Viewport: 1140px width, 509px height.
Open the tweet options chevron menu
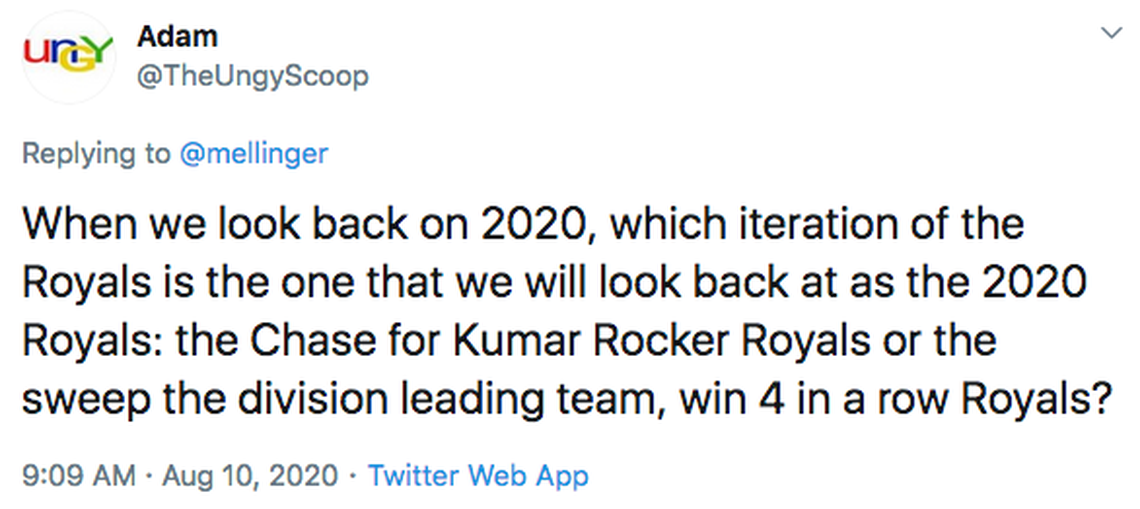(1110, 34)
